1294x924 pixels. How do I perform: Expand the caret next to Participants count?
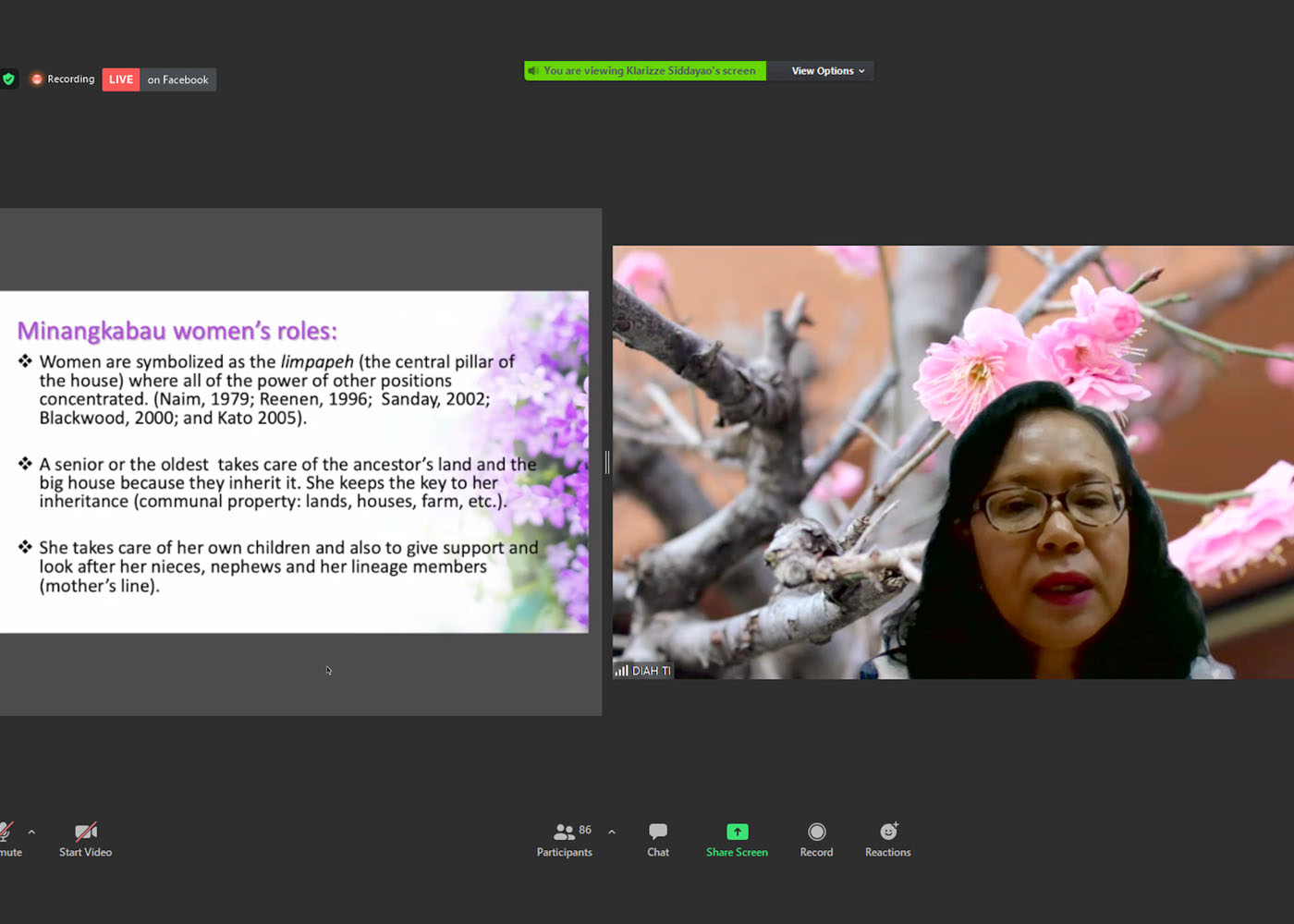coord(612,832)
